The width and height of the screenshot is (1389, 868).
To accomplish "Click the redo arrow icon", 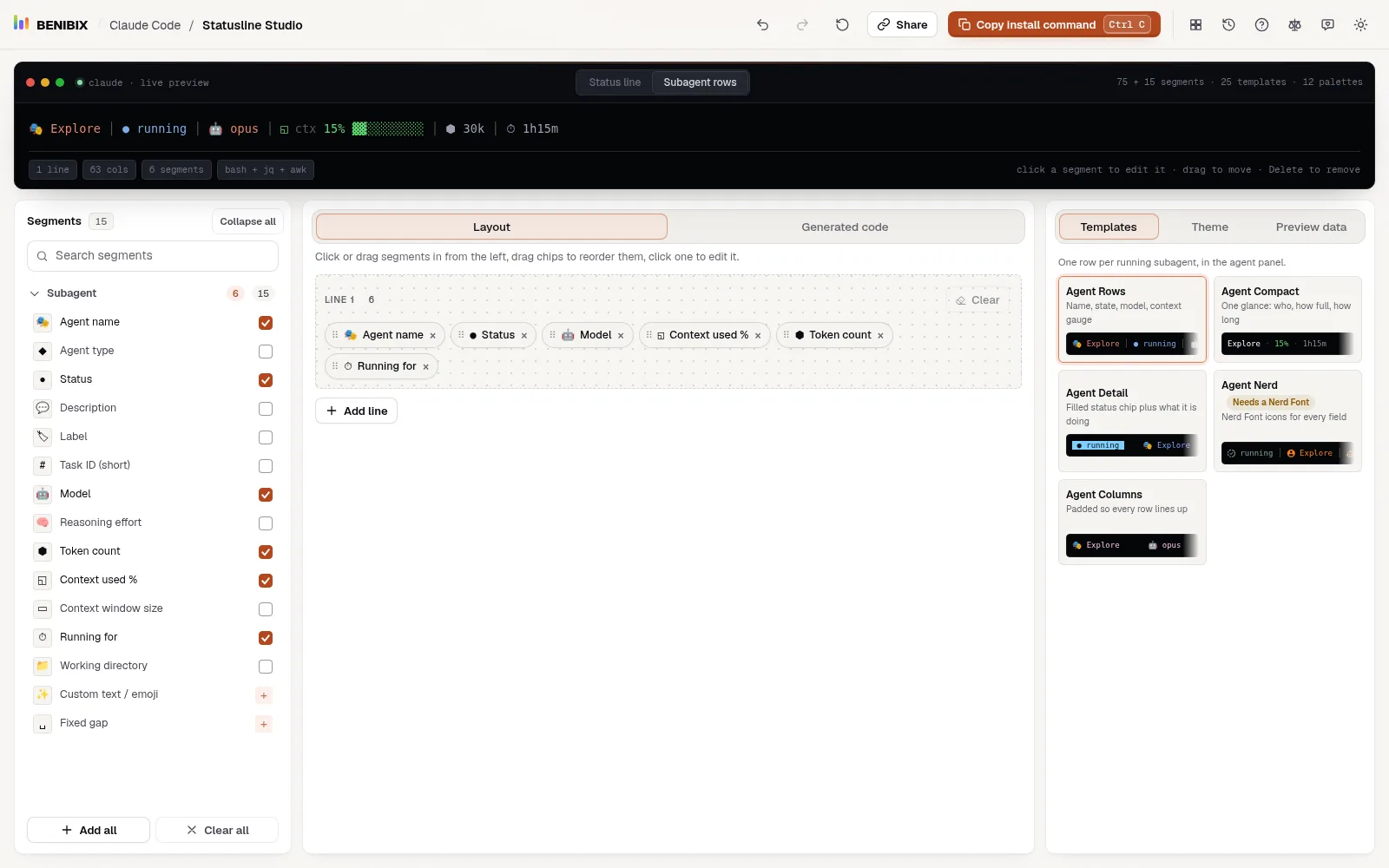I will tap(802, 24).
